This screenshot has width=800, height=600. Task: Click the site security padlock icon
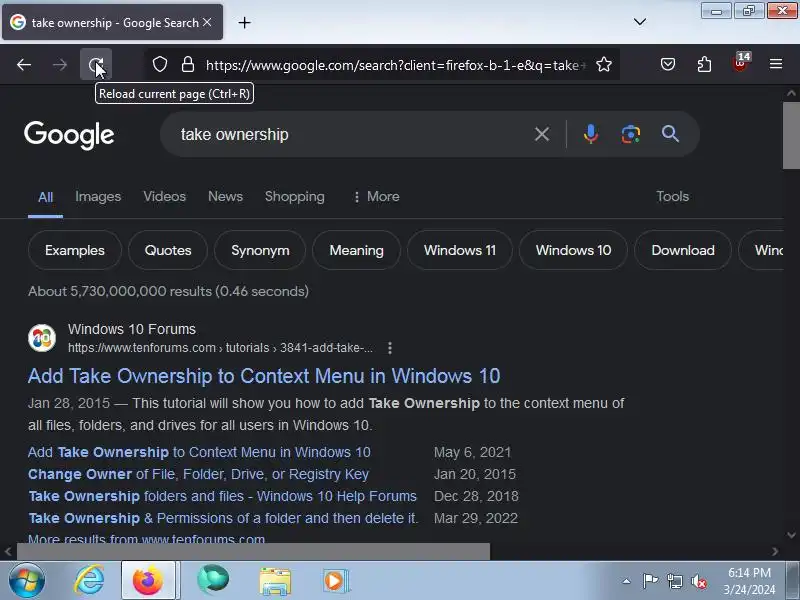[x=188, y=64]
